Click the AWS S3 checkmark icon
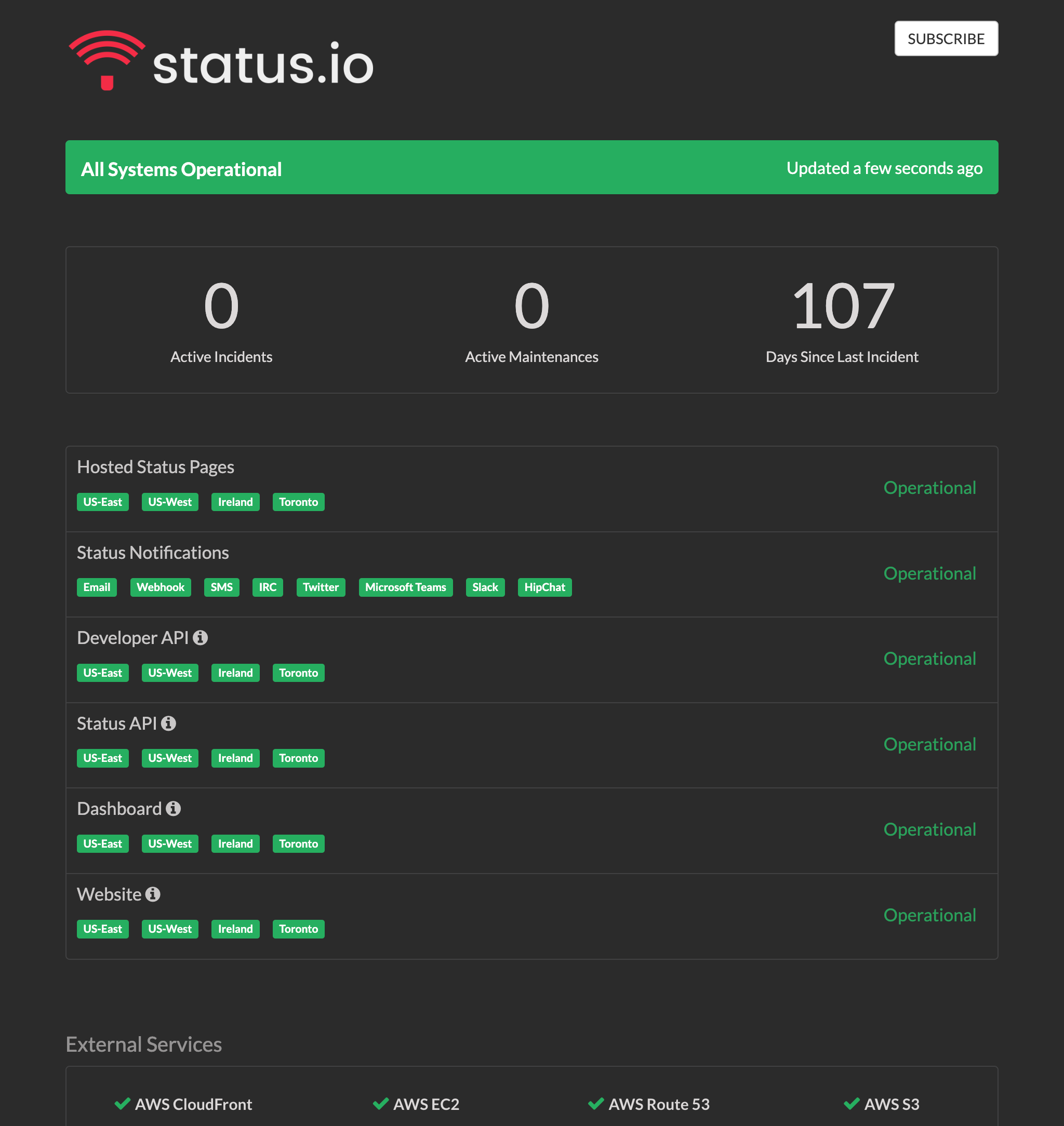Image resolution: width=1064 pixels, height=1126 pixels. [x=852, y=1103]
